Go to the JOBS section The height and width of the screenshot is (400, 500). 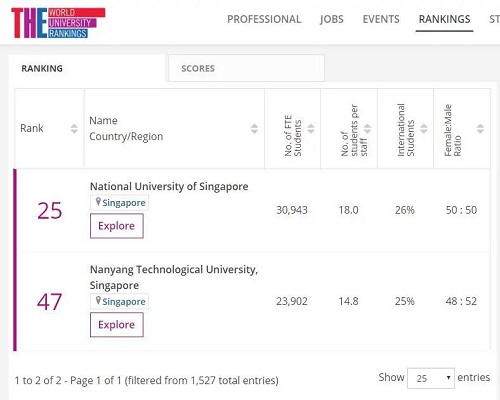[332, 19]
